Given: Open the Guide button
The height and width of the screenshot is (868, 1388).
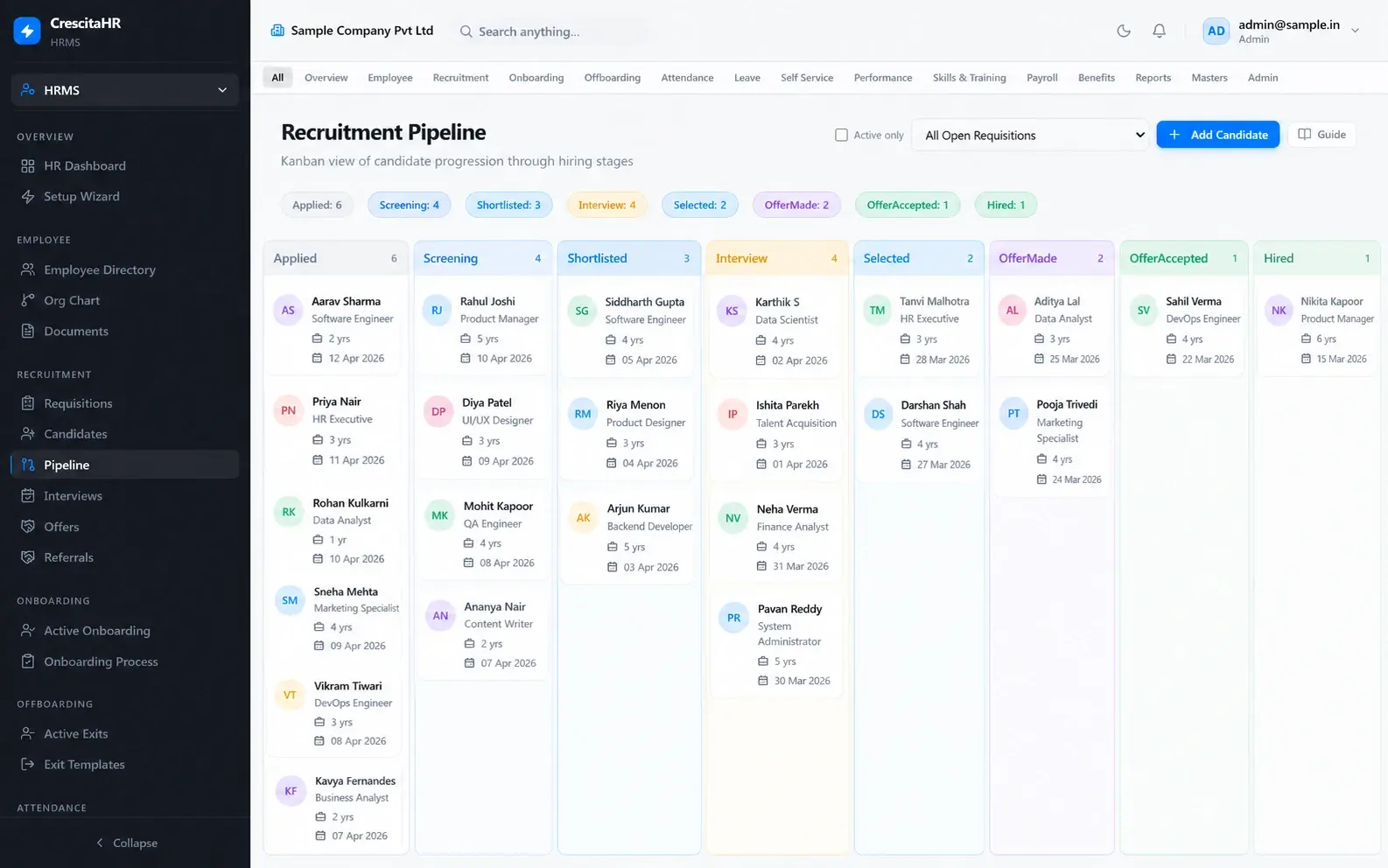Looking at the screenshot, I should point(1321,135).
